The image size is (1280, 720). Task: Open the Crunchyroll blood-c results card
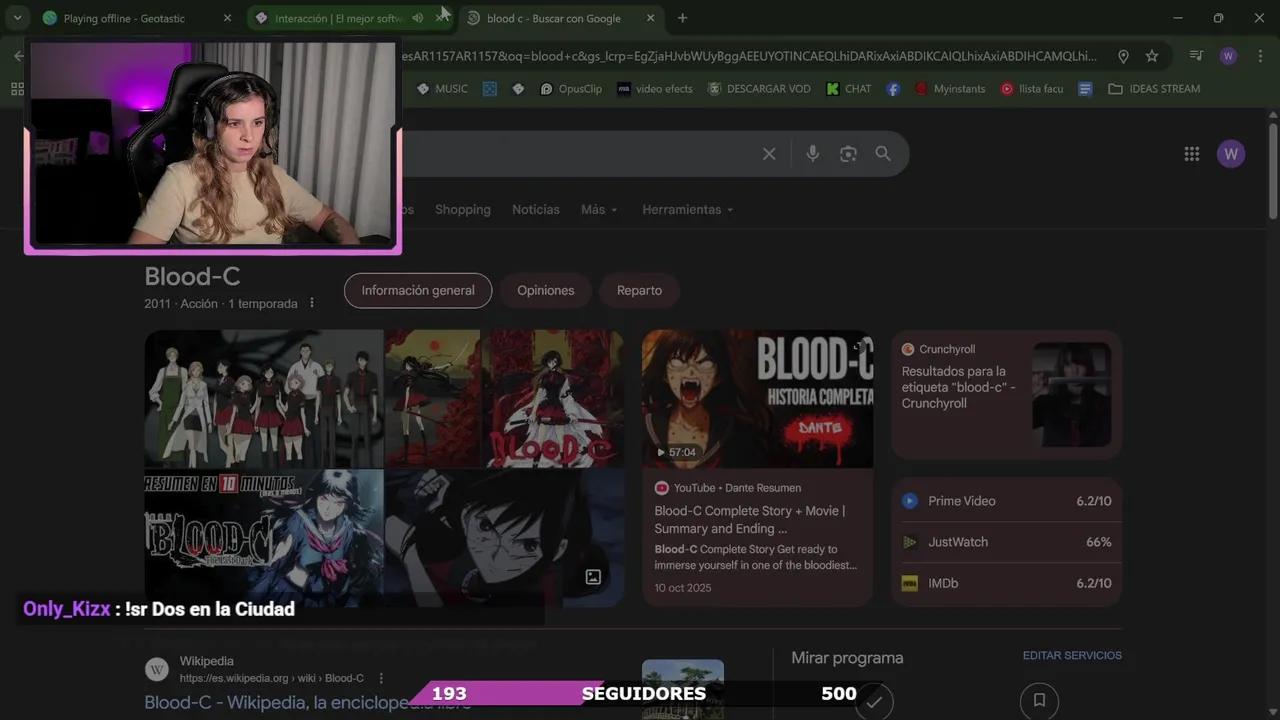tap(1006, 394)
